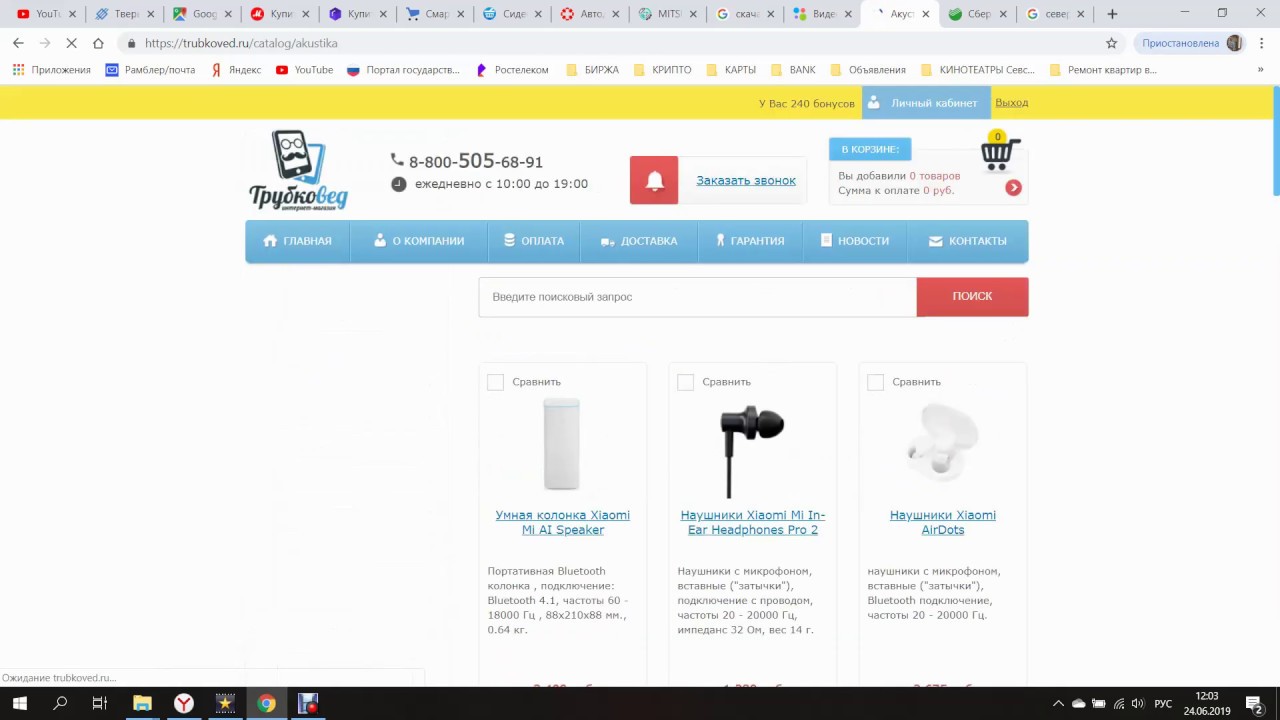Click Выход logout link
This screenshot has width=1280, height=720.
[x=1011, y=103]
